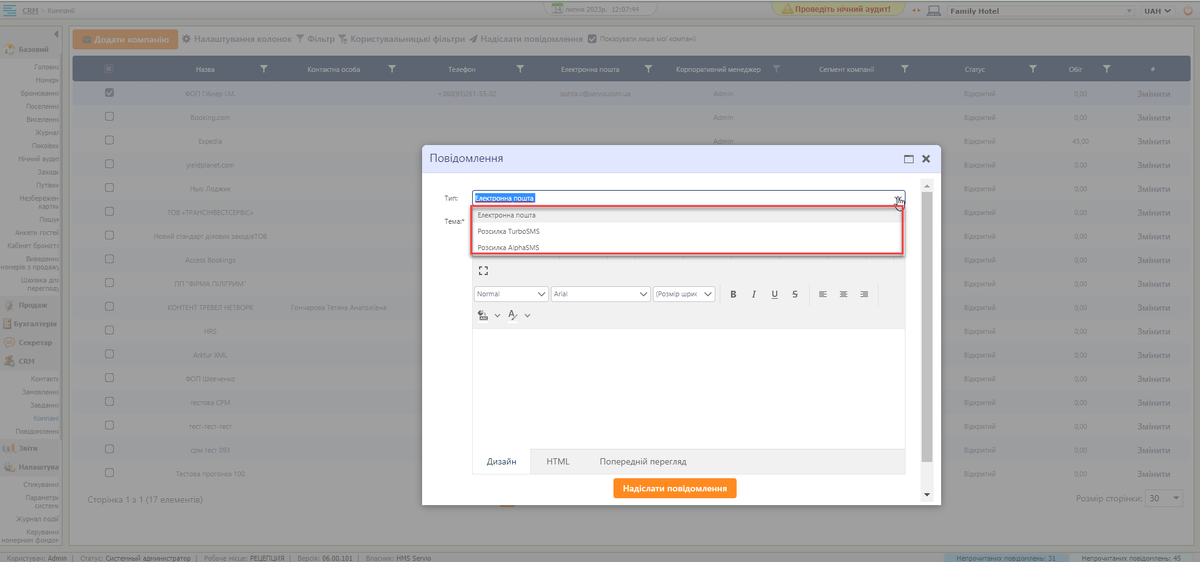This screenshot has height=562, width=1200.
Task: Expand the Normal paragraph style dropdown
Action: pos(511,294)
